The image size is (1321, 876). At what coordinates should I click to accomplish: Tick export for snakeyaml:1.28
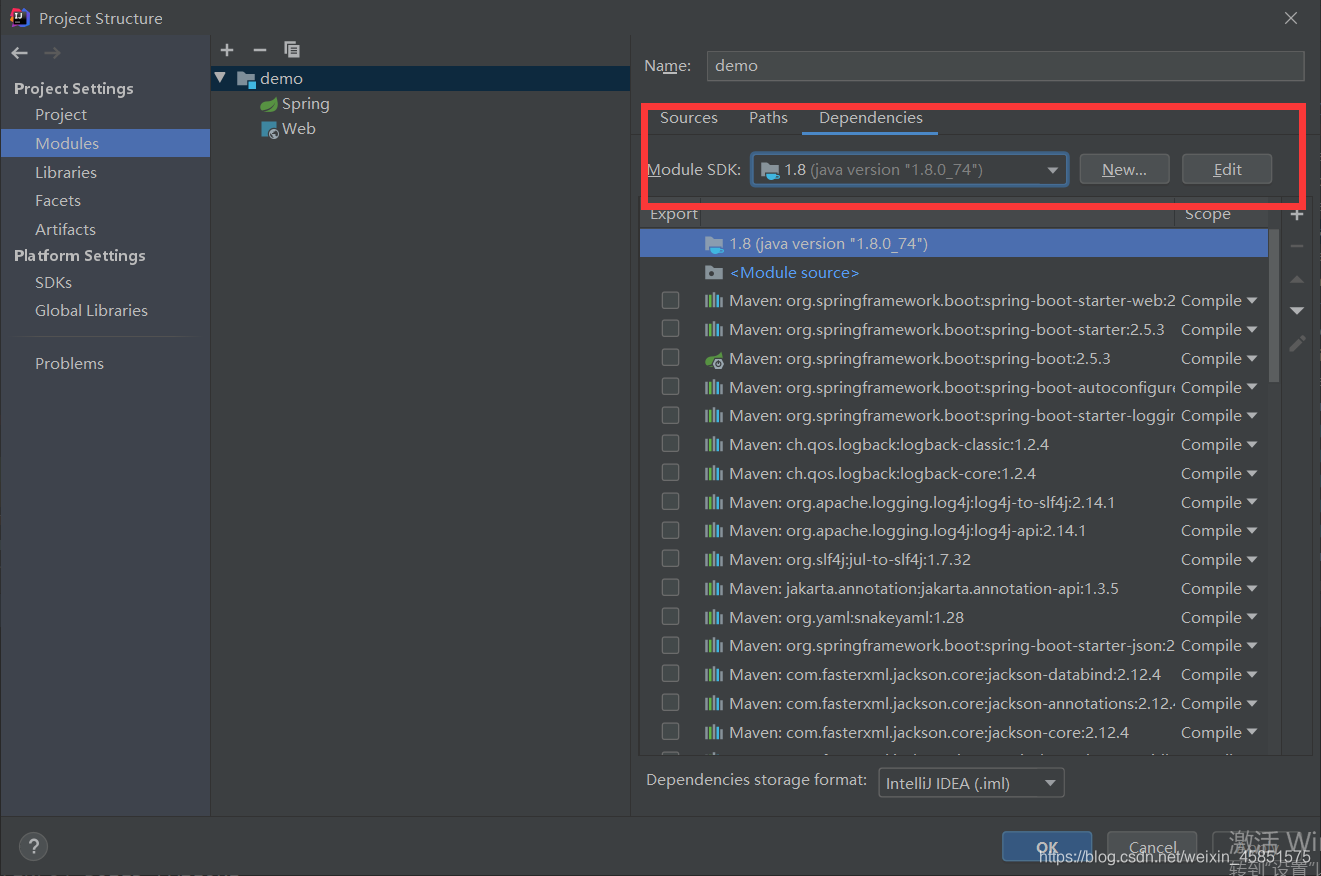point(670,617)
